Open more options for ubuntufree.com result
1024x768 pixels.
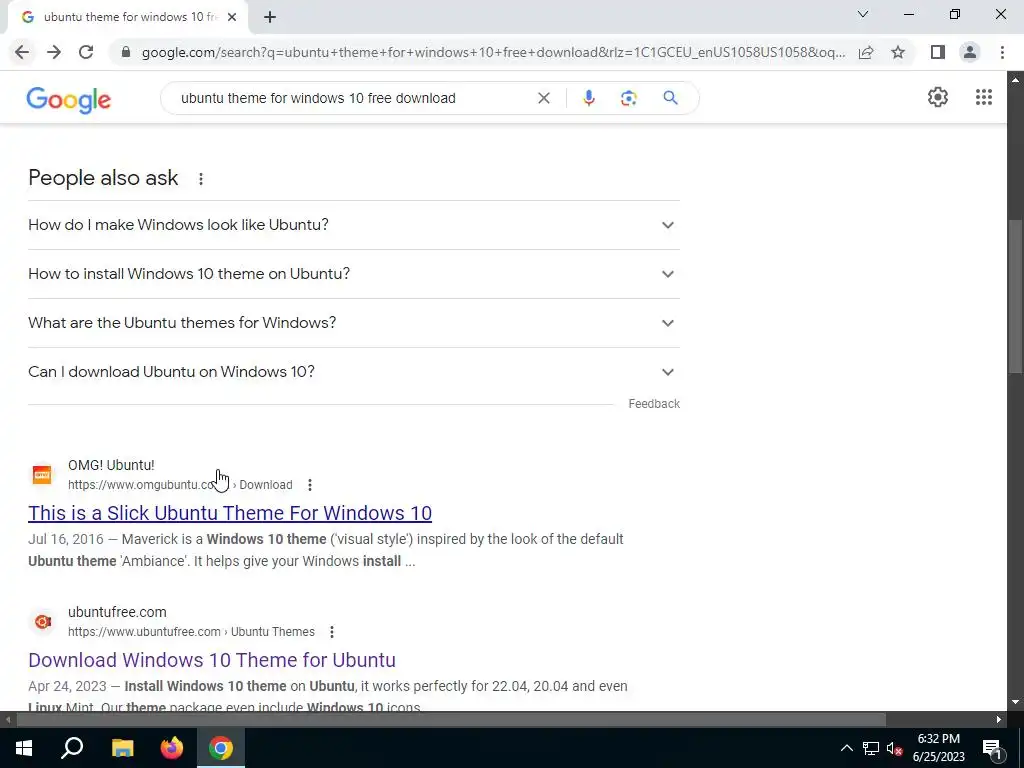(332, 632)
